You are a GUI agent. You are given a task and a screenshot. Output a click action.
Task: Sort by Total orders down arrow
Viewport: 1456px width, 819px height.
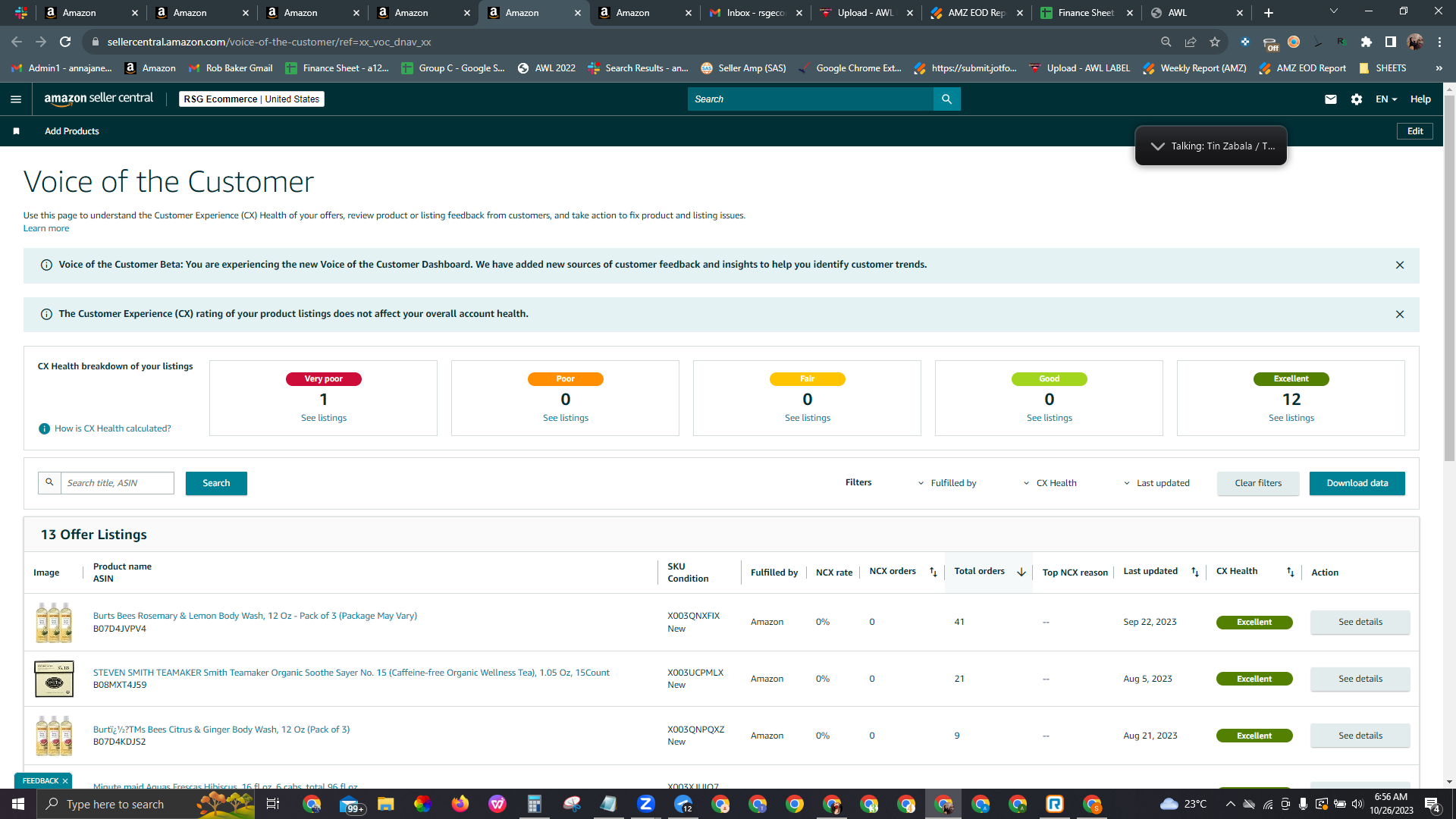1021,573
